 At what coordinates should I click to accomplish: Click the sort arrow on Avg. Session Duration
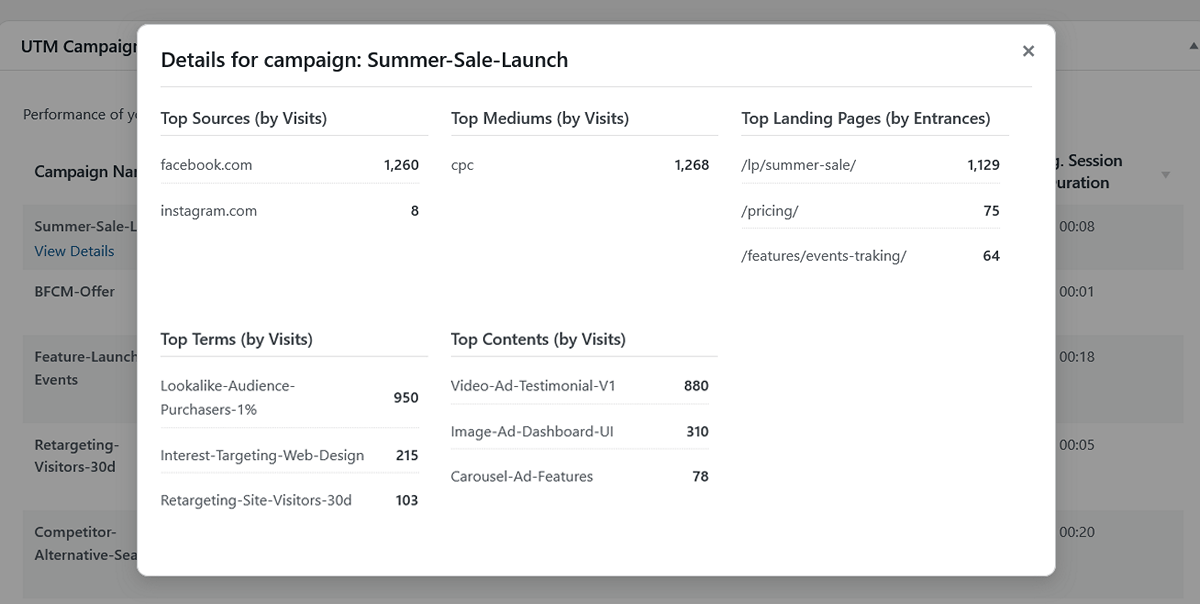(1164, 174)
